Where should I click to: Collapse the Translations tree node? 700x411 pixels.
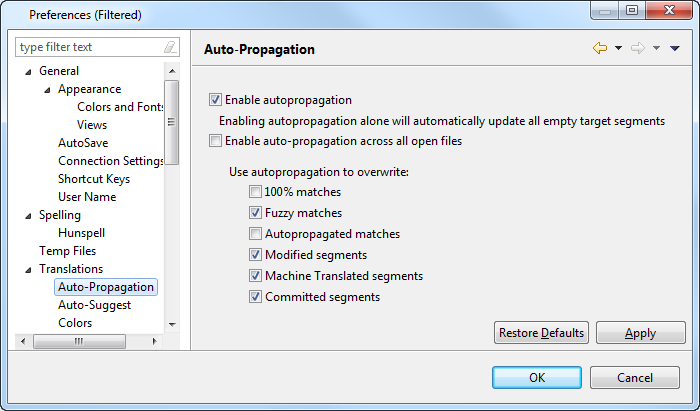[28, 270]
